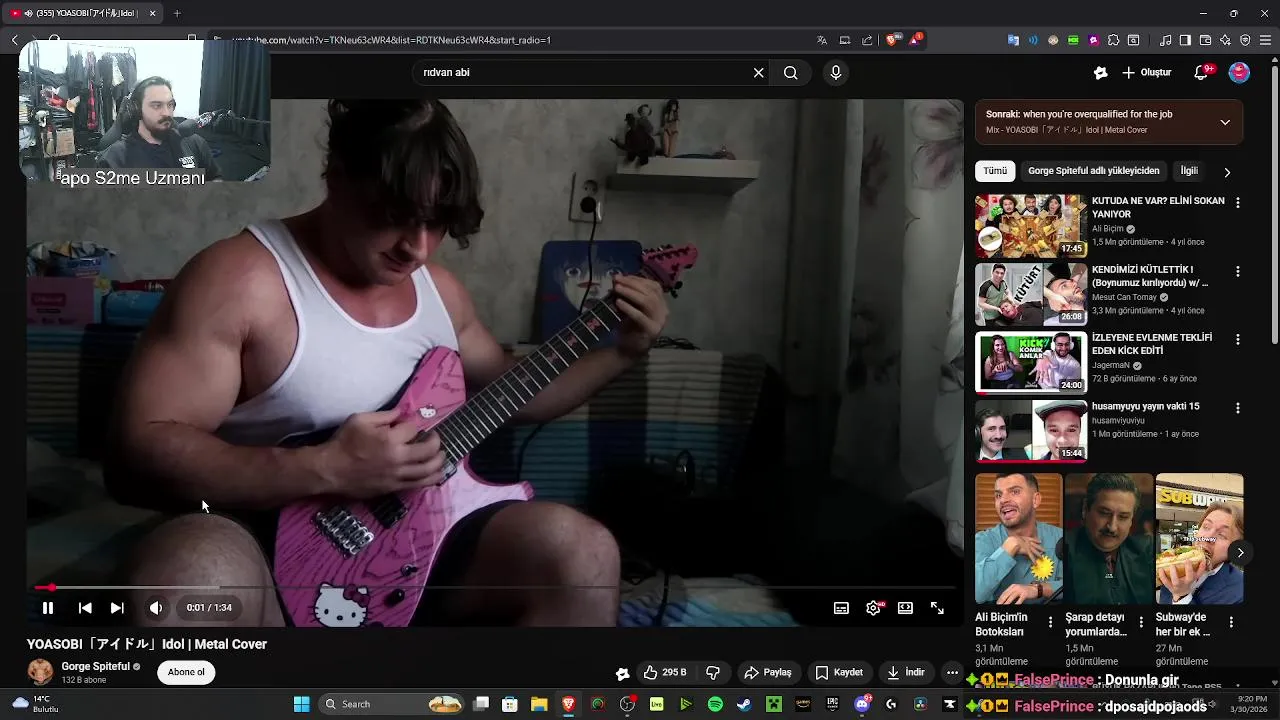Pause the video playback

[47, 608]
